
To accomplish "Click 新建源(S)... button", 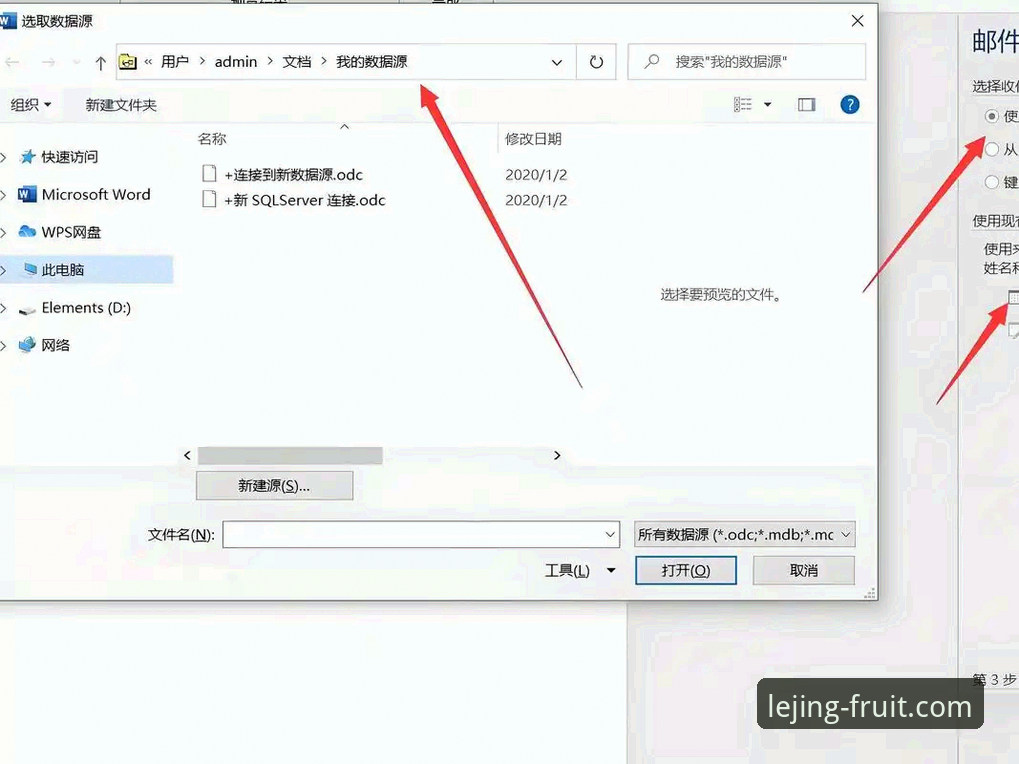I will 274,485.
